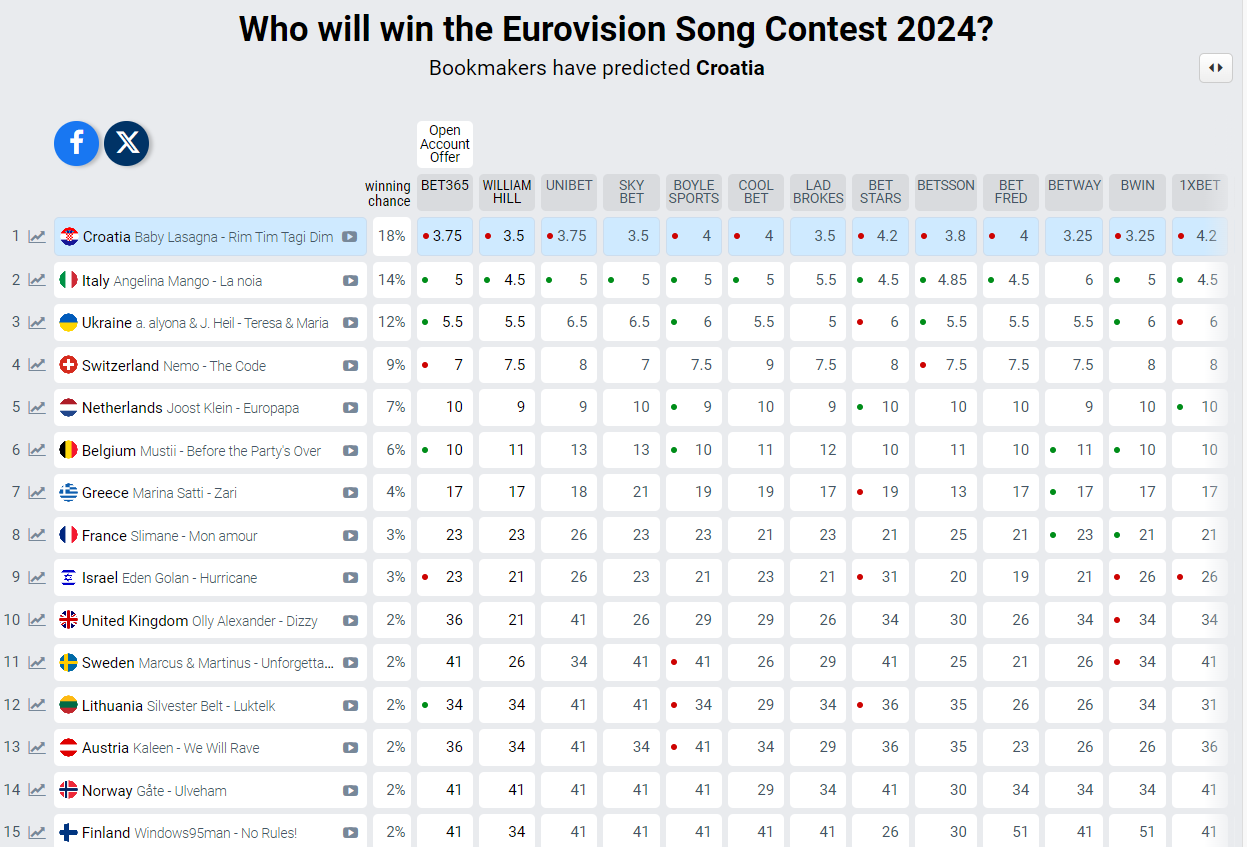Image resolution: width=1247 pixels, height=847 pixels.
Task: Open the United Kingdom Olly Alexander entry
Action: tap(210, 621)
